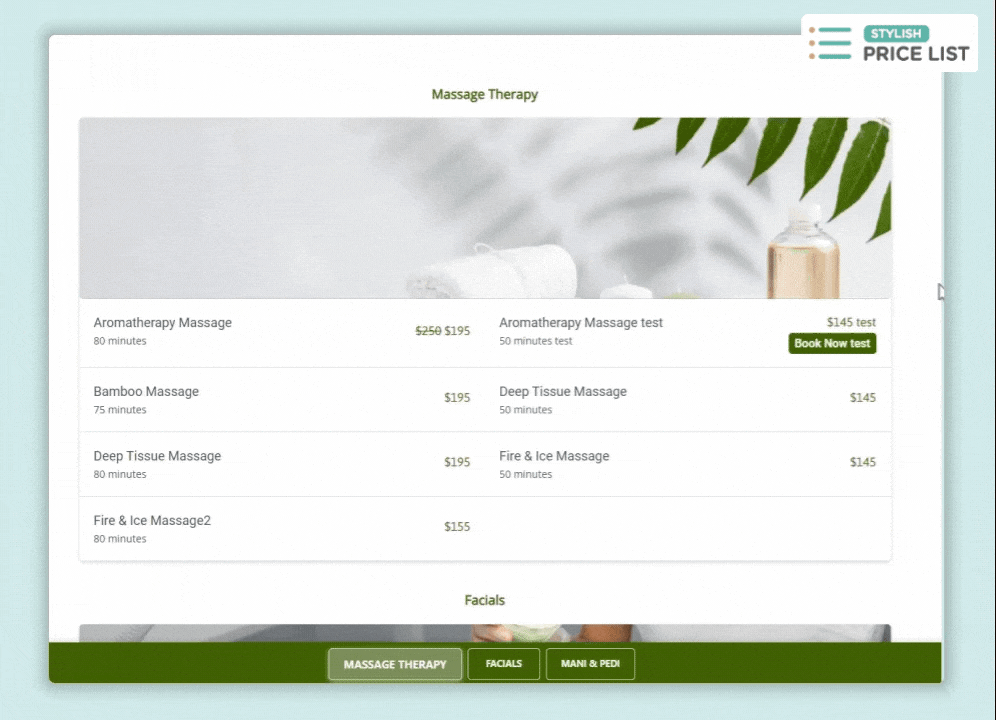Click the 50 minutes test duration text
Screen dimensions: 996x720
(535, 341)
